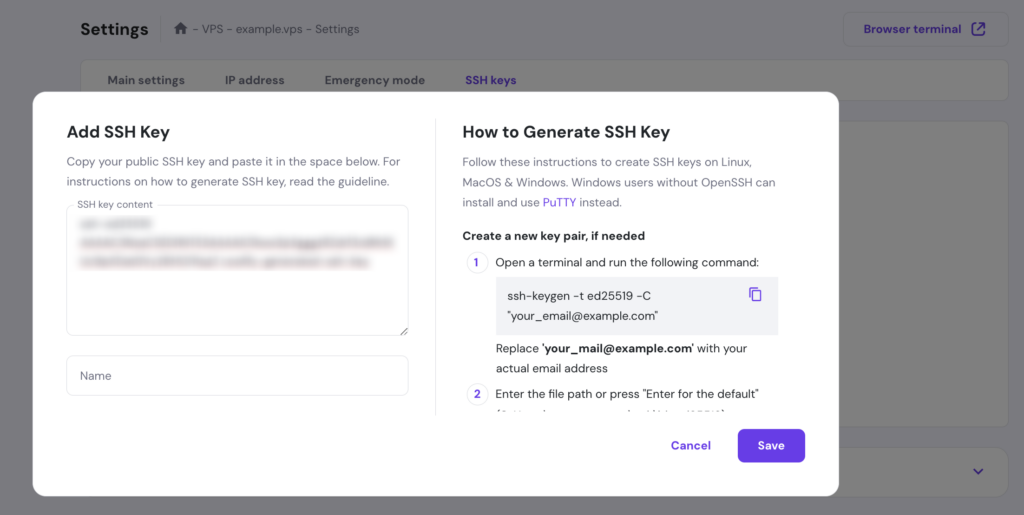Expand the collapsed section using the chevron arrow
Viewport: 1024px width, 515px height.
point(978,471)
